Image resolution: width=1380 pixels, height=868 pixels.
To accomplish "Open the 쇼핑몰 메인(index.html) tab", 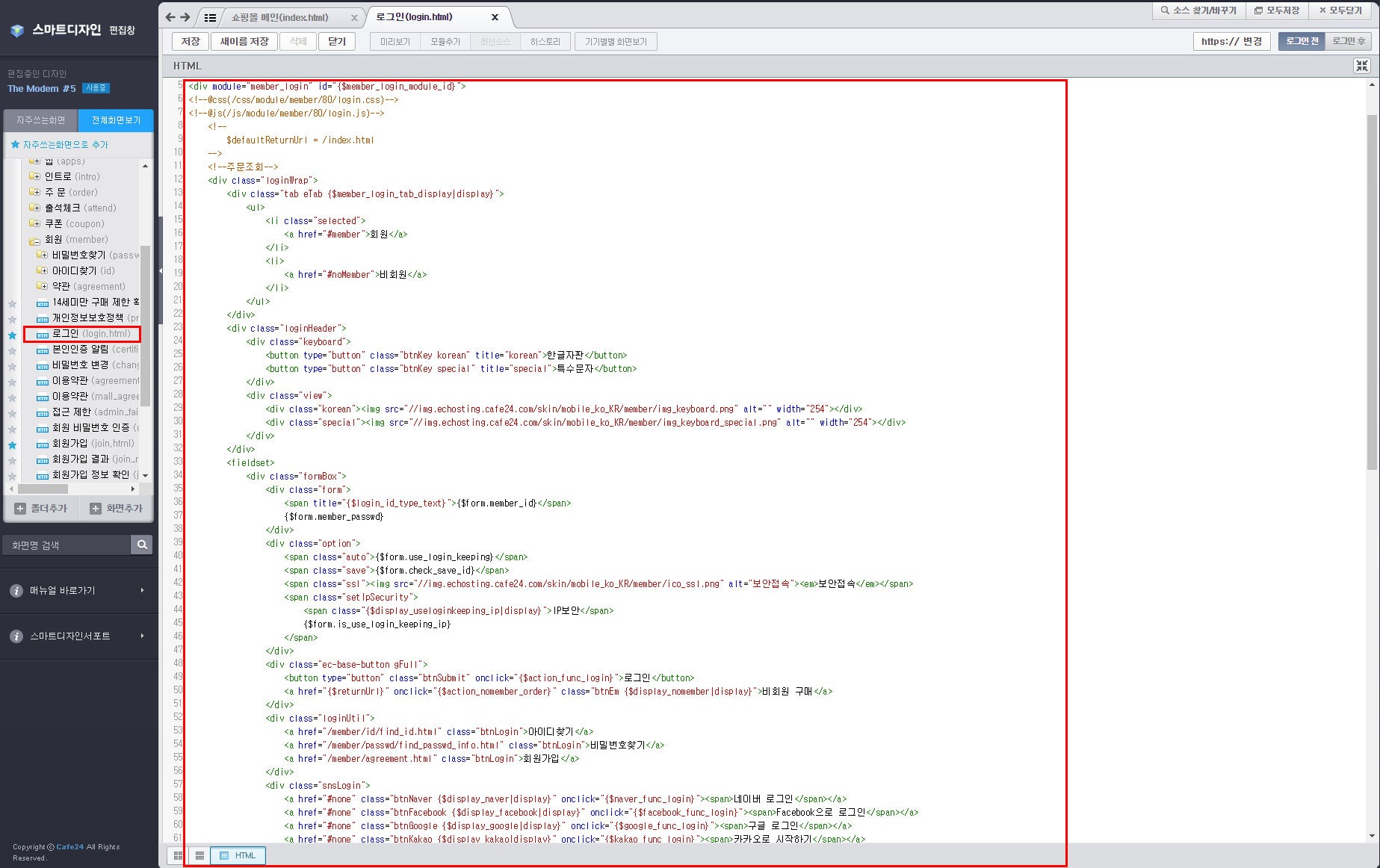I will pyautogui.click(x=280, y=18).
